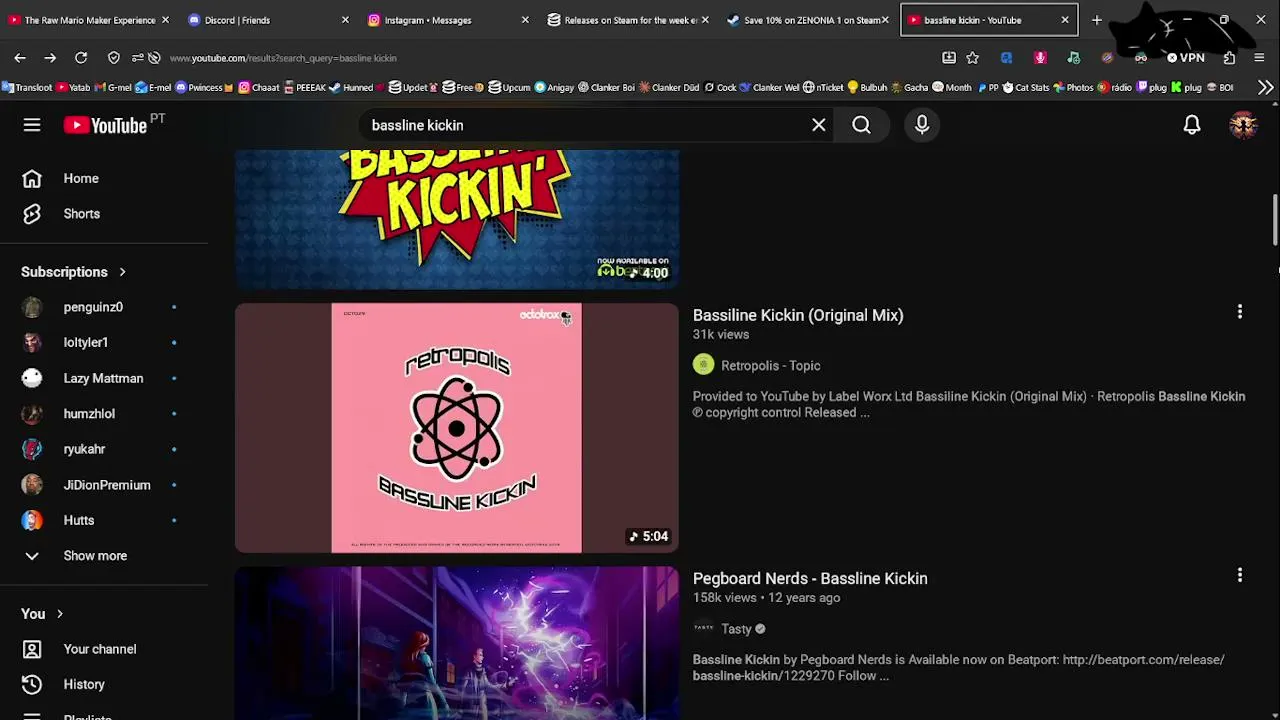
Task: Open the G-mel bookmark
Action: (113, 87)
